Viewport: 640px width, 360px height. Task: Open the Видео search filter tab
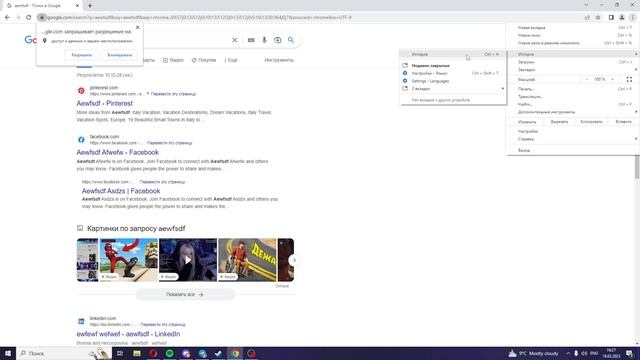173,60
